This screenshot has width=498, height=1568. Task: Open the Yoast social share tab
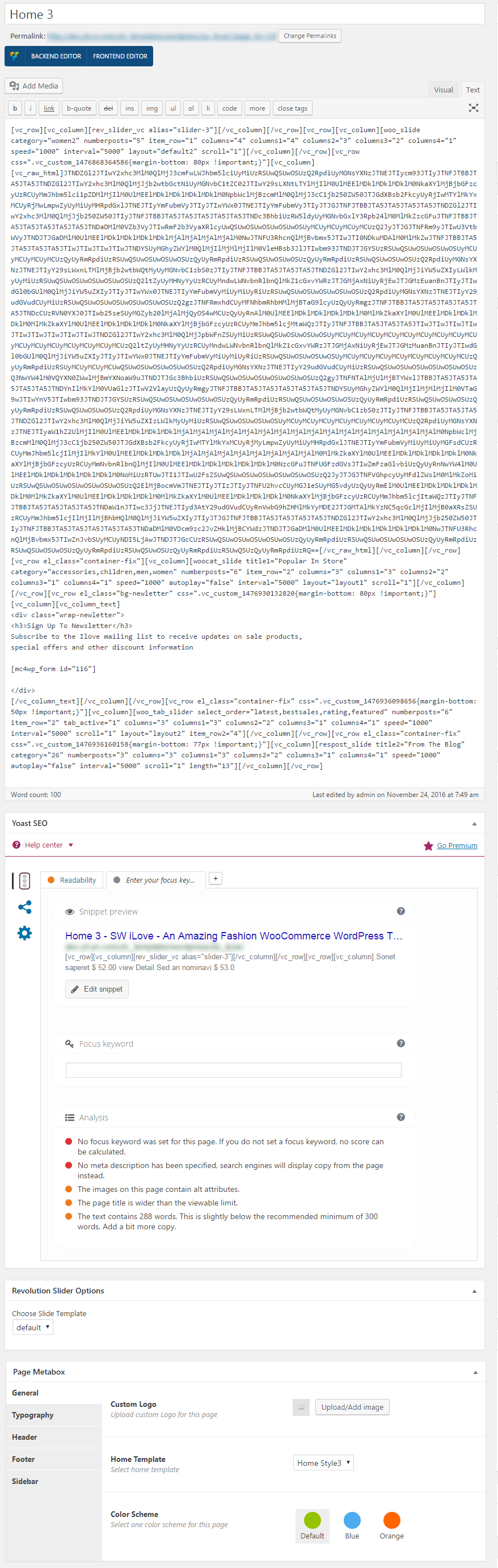click(24, 907)
